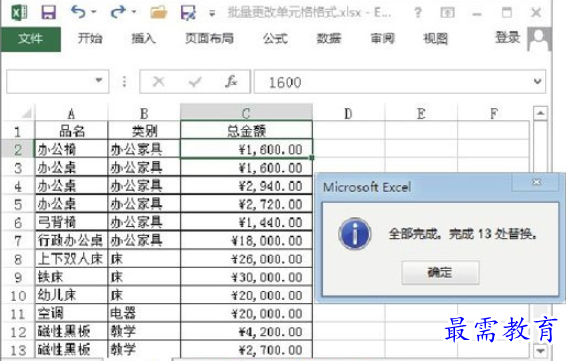Click the Excel application icon

(19, 13)
